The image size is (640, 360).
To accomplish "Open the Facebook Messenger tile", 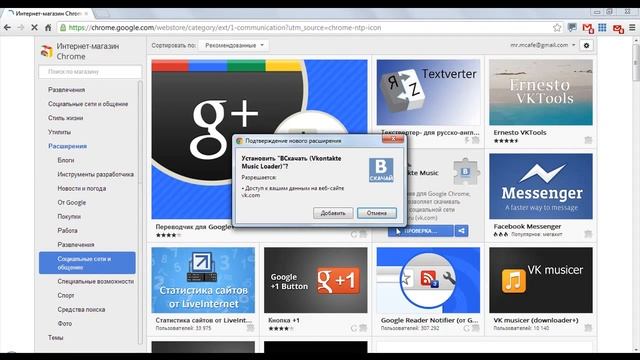I will [x=541, y=187].
